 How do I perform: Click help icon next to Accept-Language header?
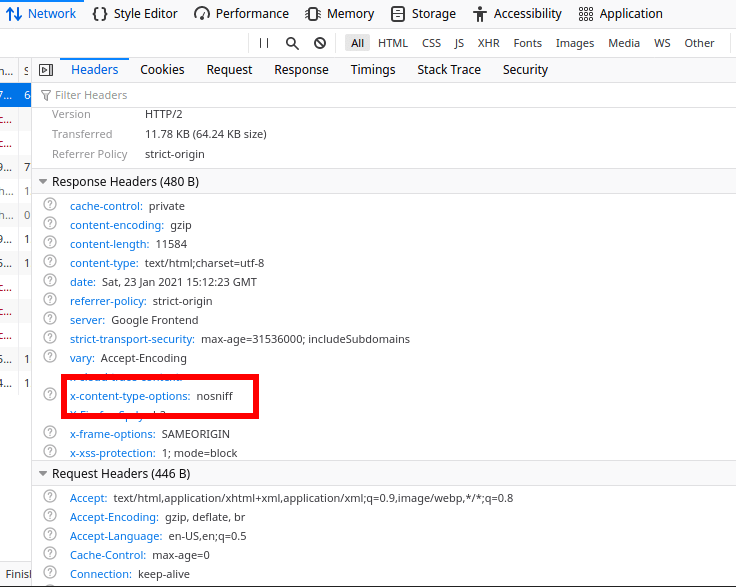(x=50, y=534)
